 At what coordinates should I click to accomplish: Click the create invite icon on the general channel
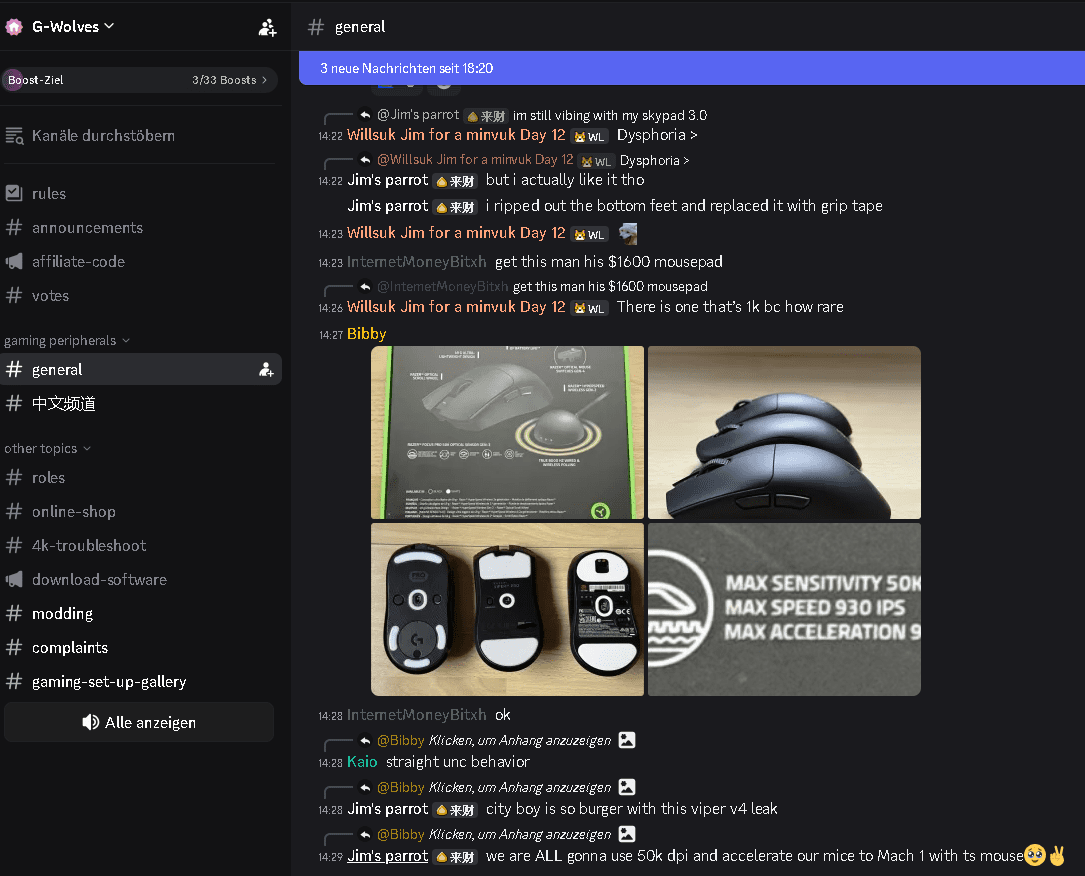pos(266,369)
